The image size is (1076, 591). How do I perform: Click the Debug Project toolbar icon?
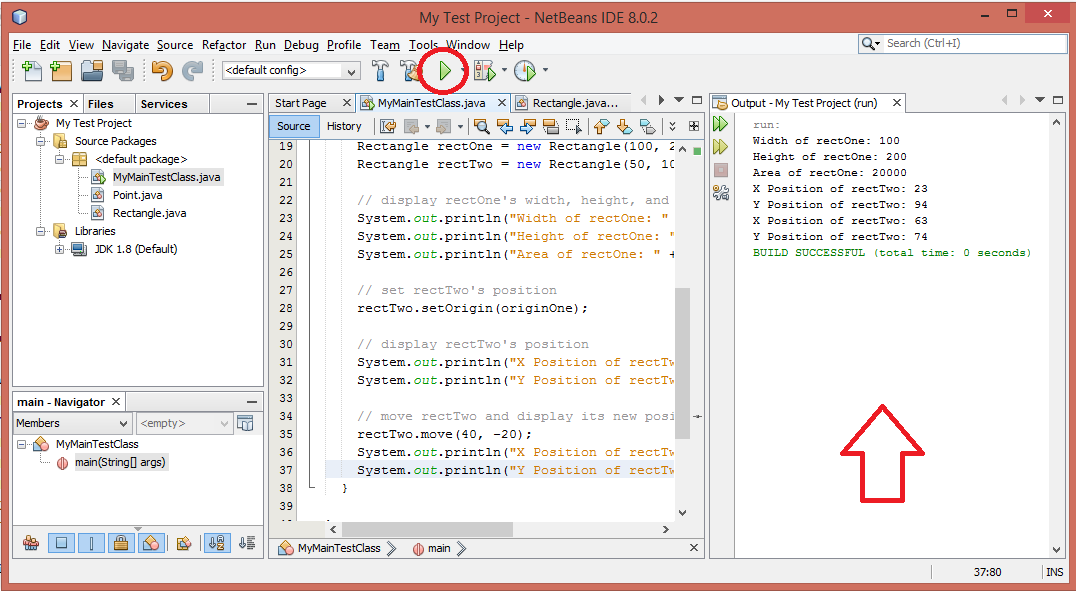pyautogui.click(x=484, y=70)
